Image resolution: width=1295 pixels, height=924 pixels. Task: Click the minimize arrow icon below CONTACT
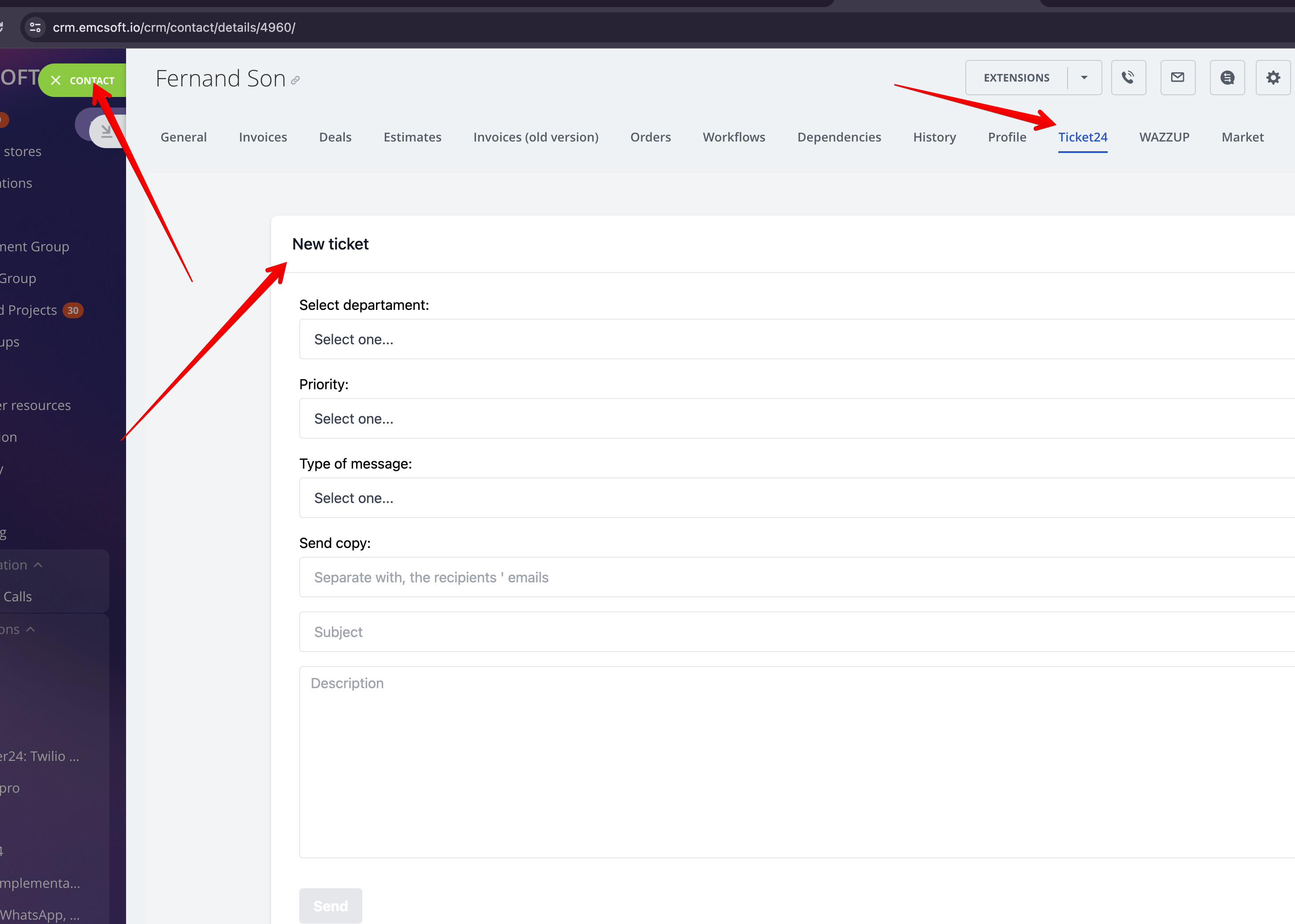106,131
